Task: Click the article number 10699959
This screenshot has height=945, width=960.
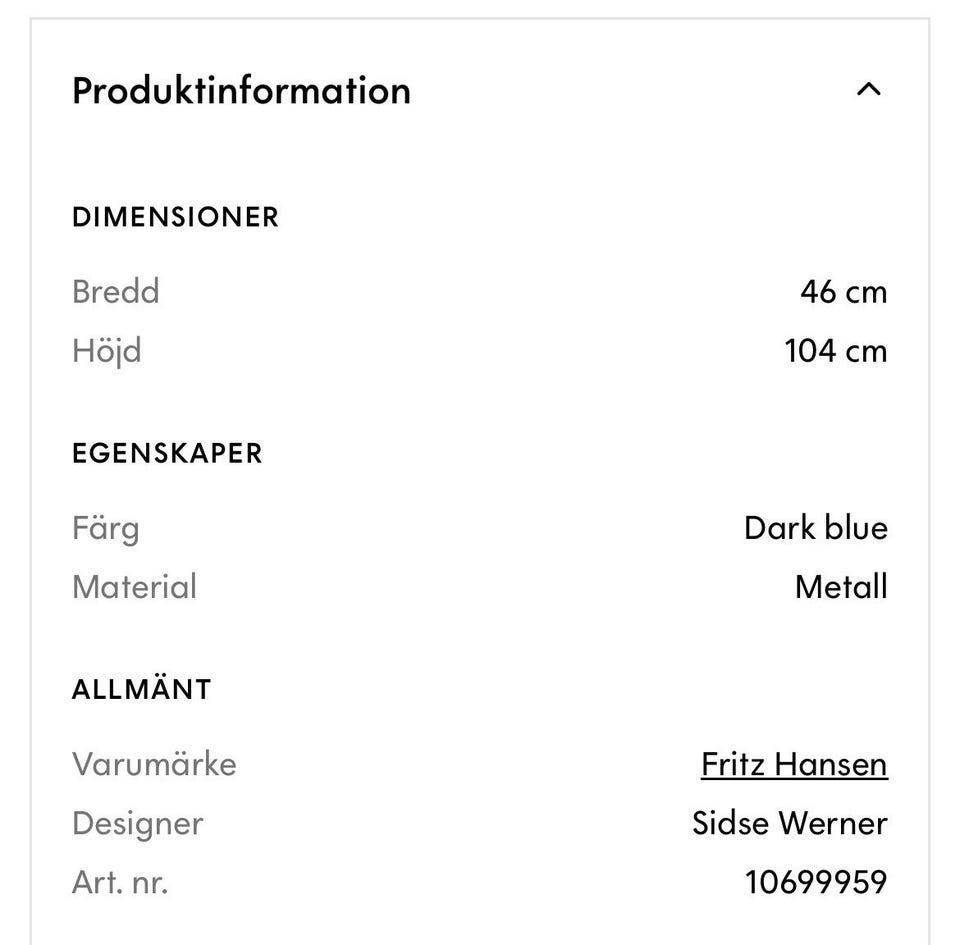Action: point(815,883)
